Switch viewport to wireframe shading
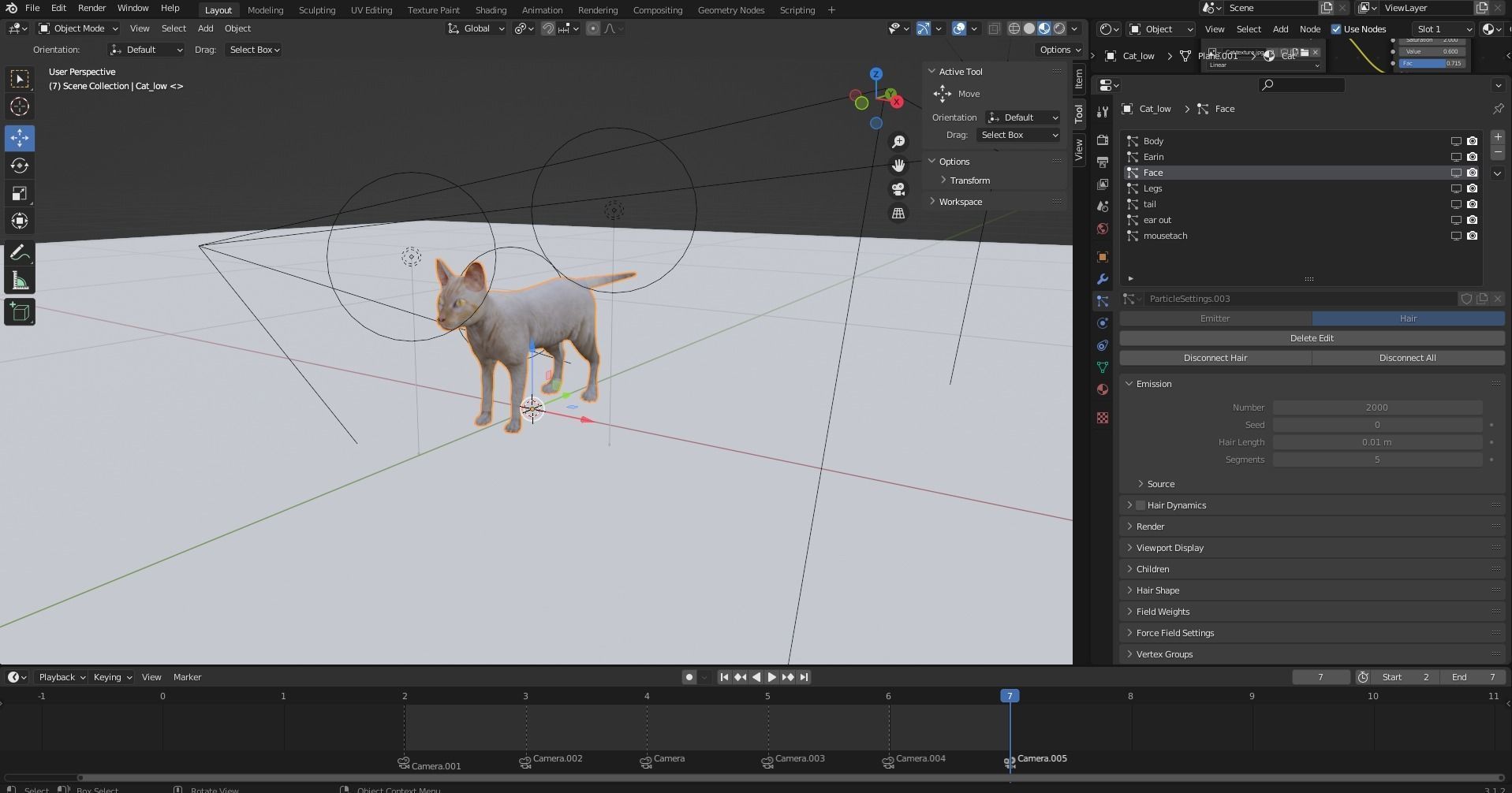This screenshot has height=793, width=1512. (x=1014, y=28)
